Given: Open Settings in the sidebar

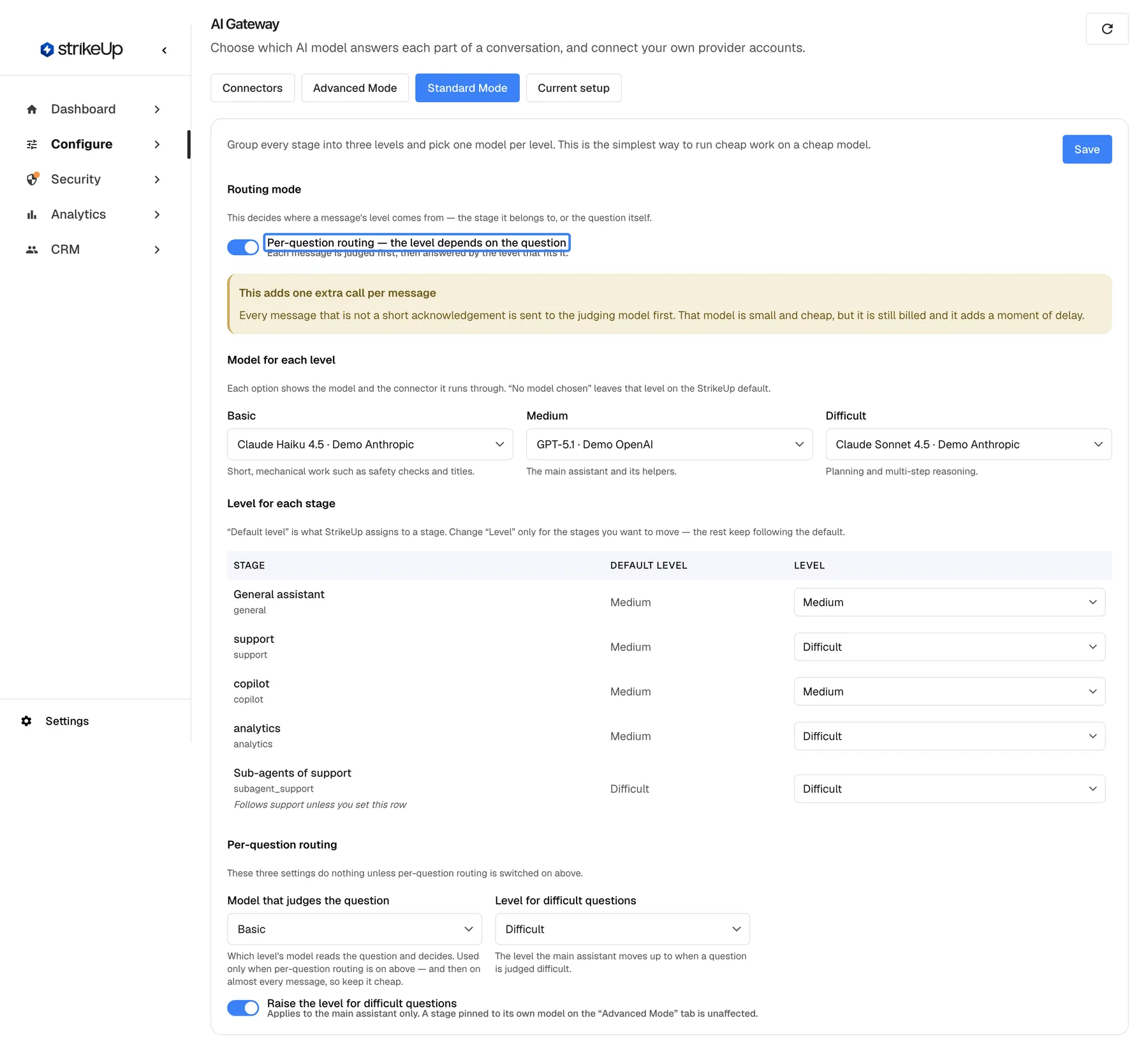Looking at the screenshot, I should pos(67,721).
